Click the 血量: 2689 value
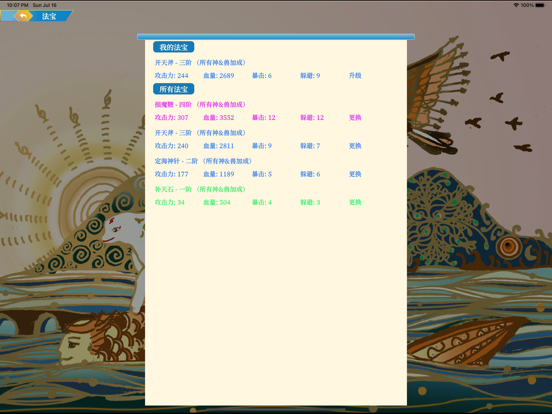552x414 pixels. (219, 75)
